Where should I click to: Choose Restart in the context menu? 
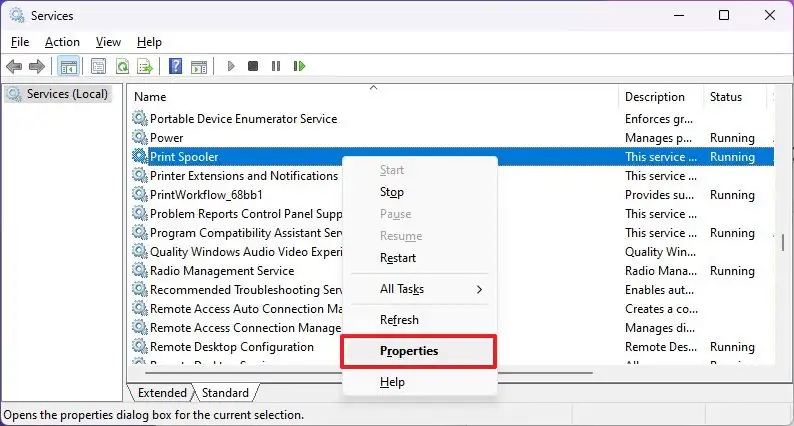(x=420, y=258)
